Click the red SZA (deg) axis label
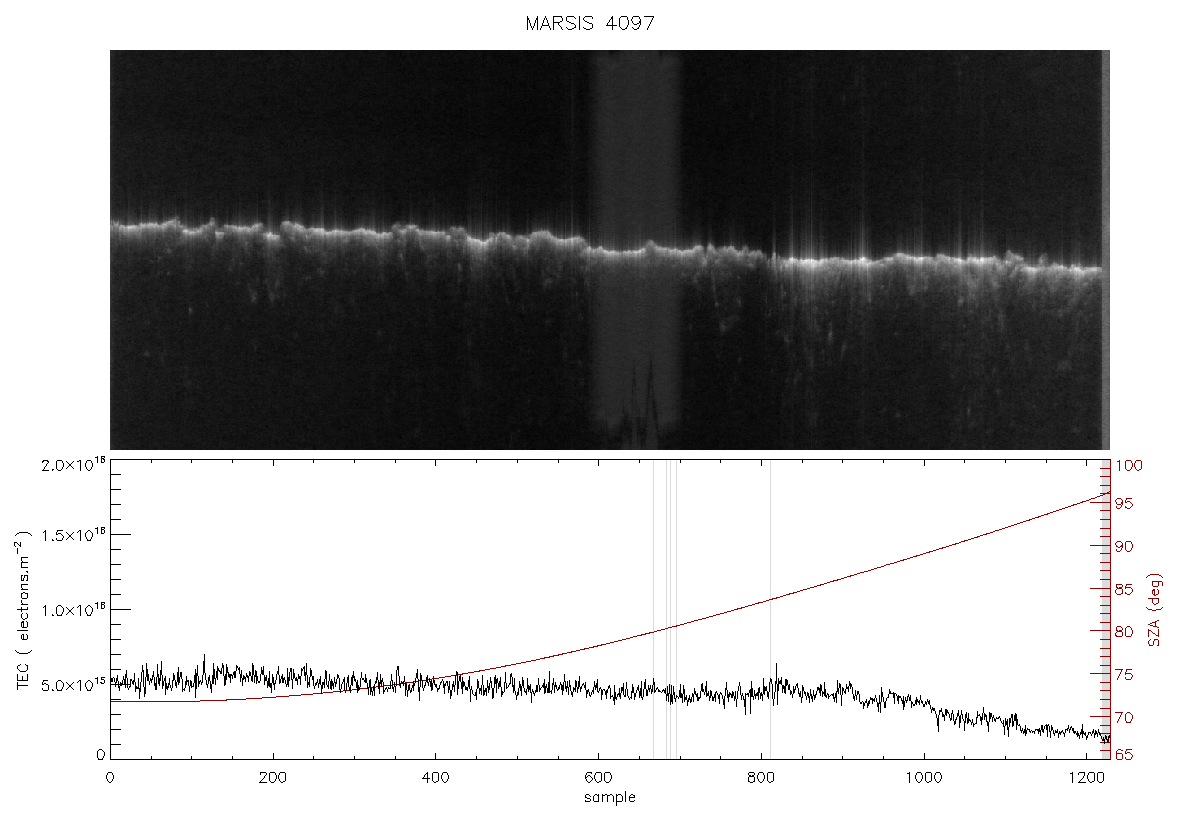Image resolution: width=1180 pixels, height=830 pixels. pyautogui.click(x=1154, y=610)
